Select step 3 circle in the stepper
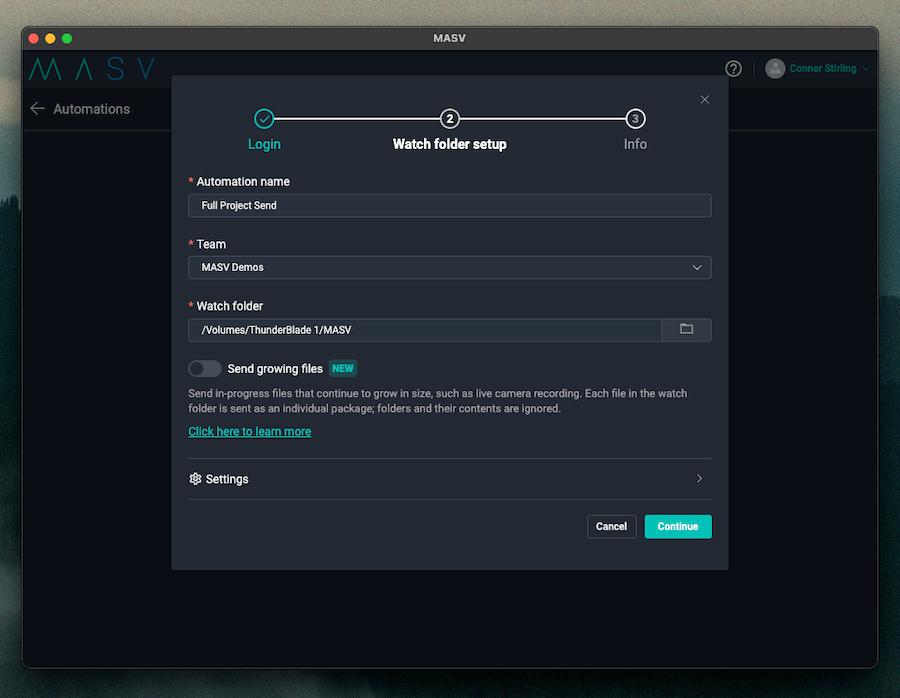900x698 pixels. (x=635, y=119)
